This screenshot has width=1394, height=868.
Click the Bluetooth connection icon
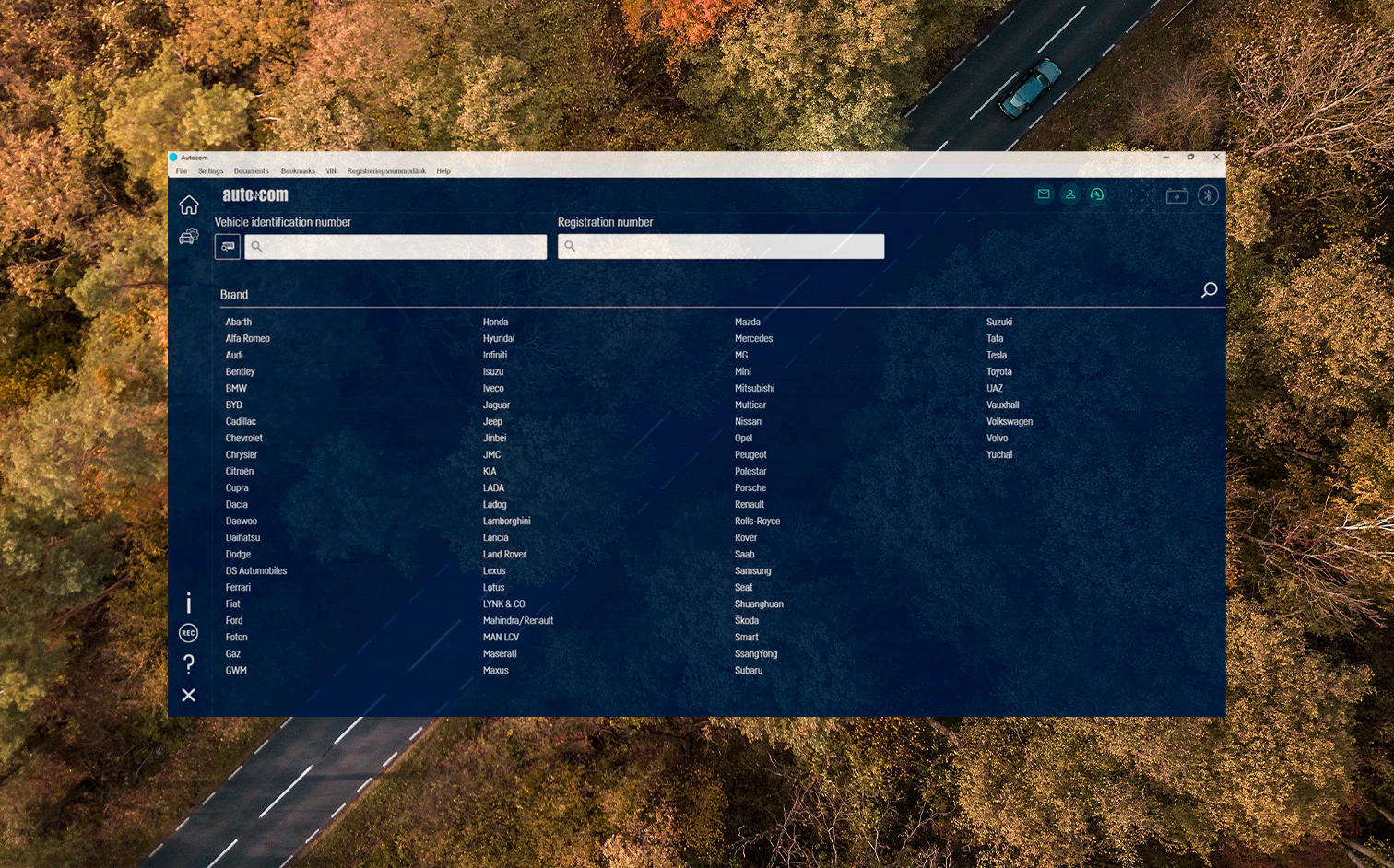pos(1208,195)
